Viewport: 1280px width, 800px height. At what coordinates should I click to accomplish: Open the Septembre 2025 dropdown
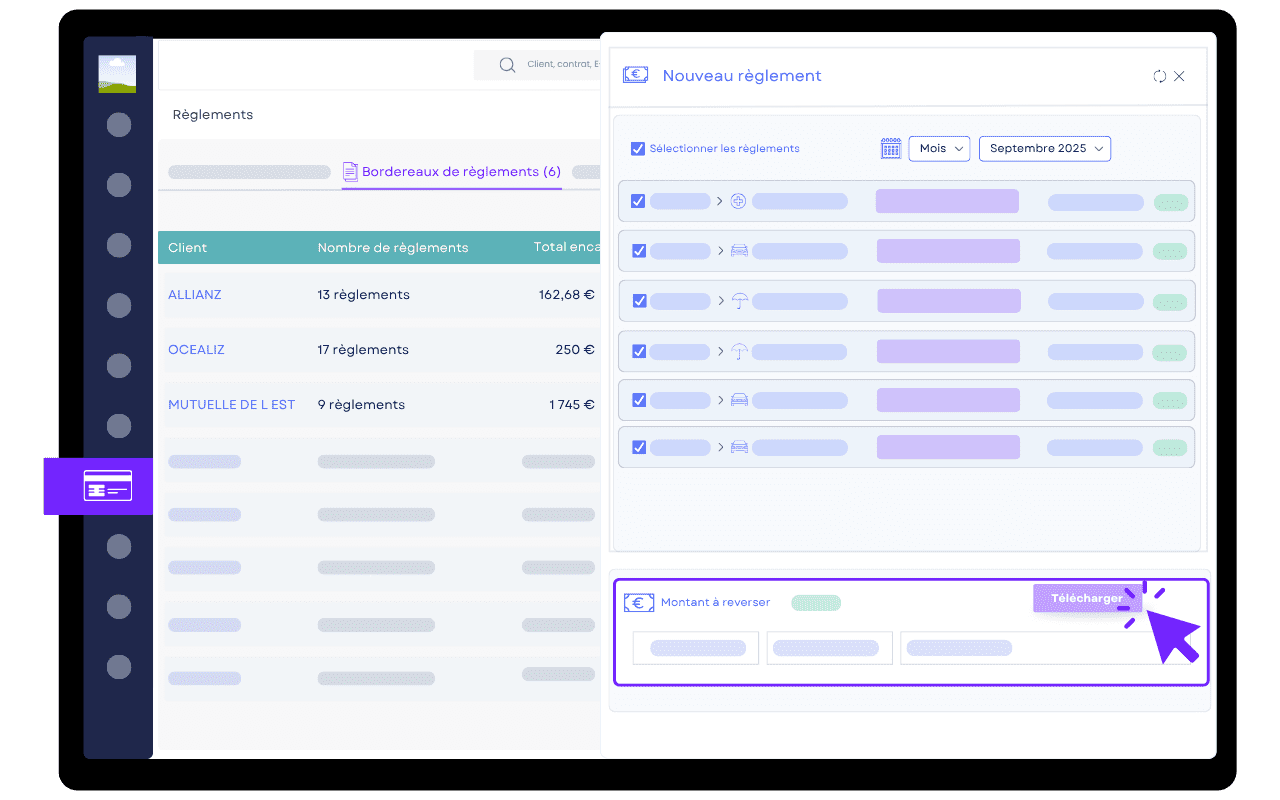[x=1044, y=149]
